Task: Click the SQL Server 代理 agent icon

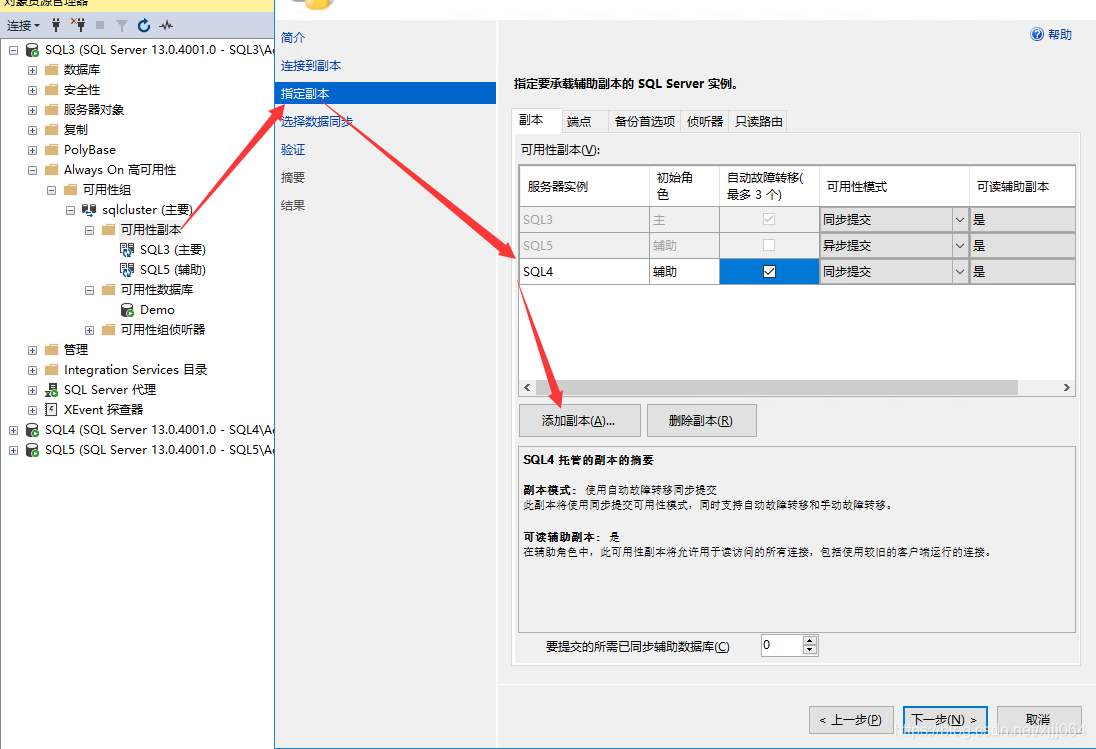Action: [x=51, y=390]
